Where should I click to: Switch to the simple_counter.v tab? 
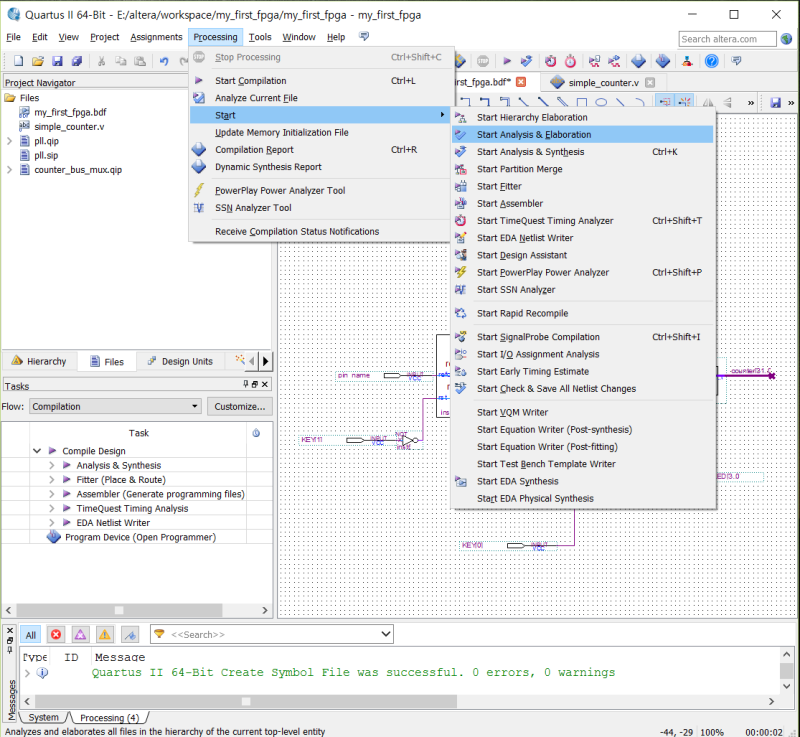[603, 83]
